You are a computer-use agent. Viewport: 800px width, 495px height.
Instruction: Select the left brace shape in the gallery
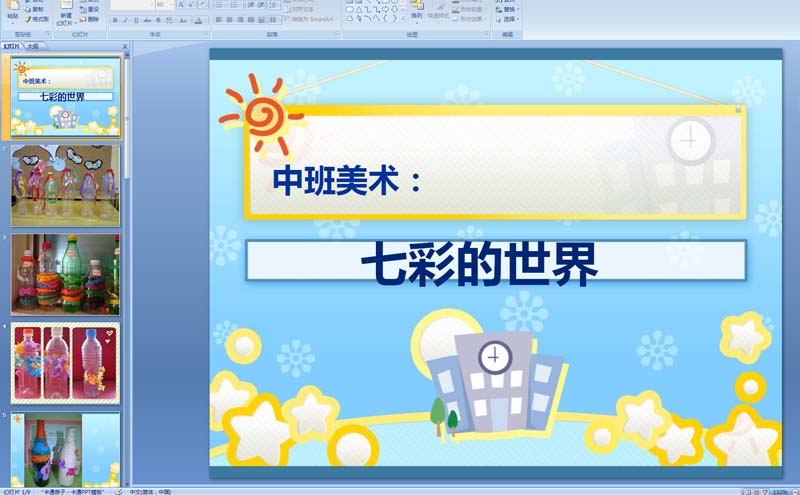[x=385, y=18]
